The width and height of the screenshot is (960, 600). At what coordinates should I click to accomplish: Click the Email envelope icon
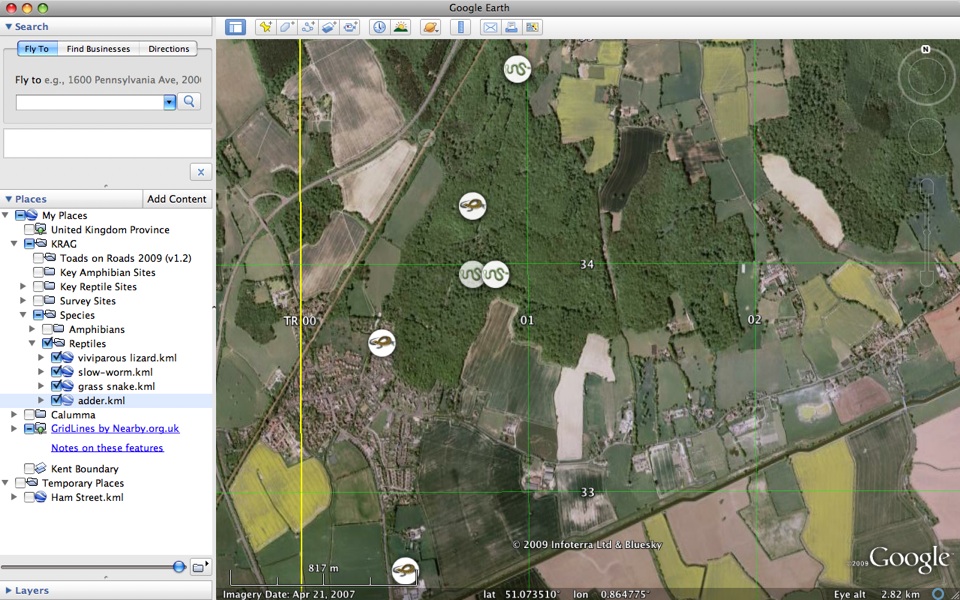click(490, 27)
